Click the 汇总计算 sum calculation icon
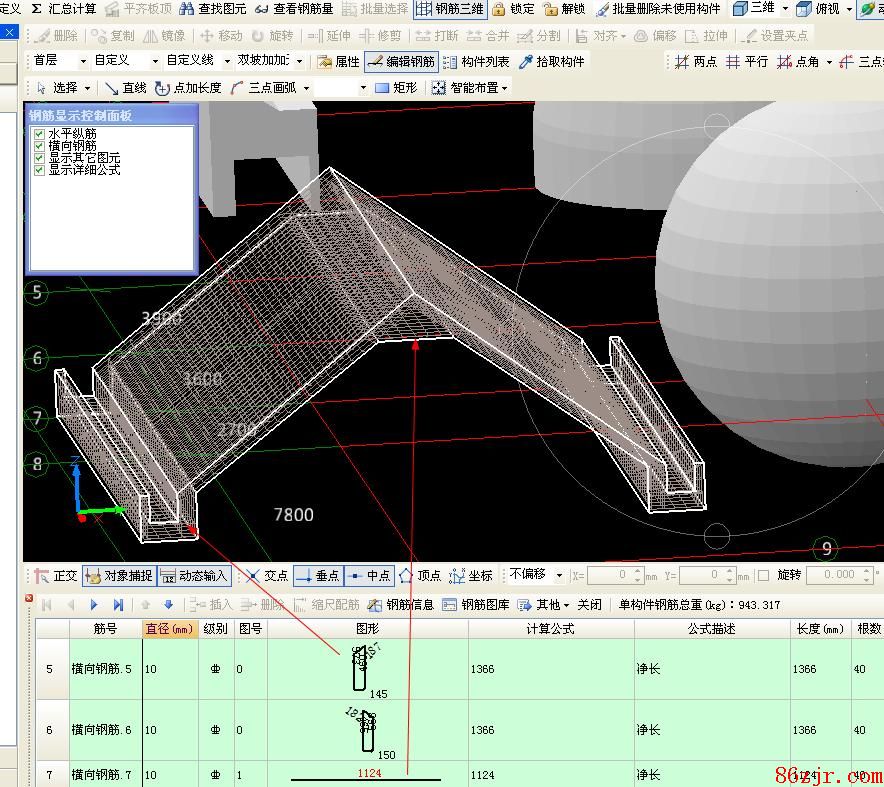This screenshot has width=884, height=787. point(37,9)
